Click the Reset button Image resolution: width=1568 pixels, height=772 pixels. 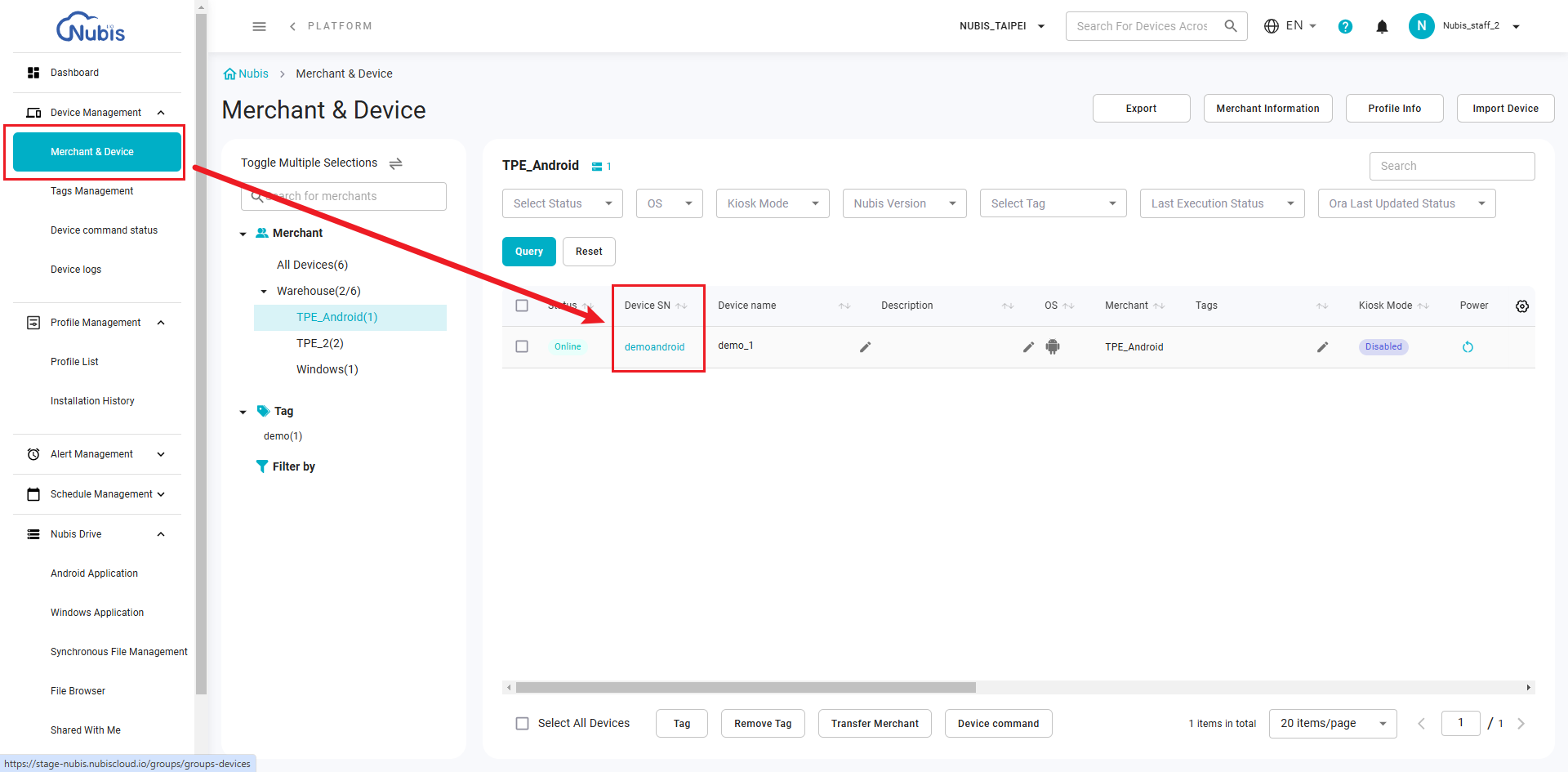coord(589,252)
